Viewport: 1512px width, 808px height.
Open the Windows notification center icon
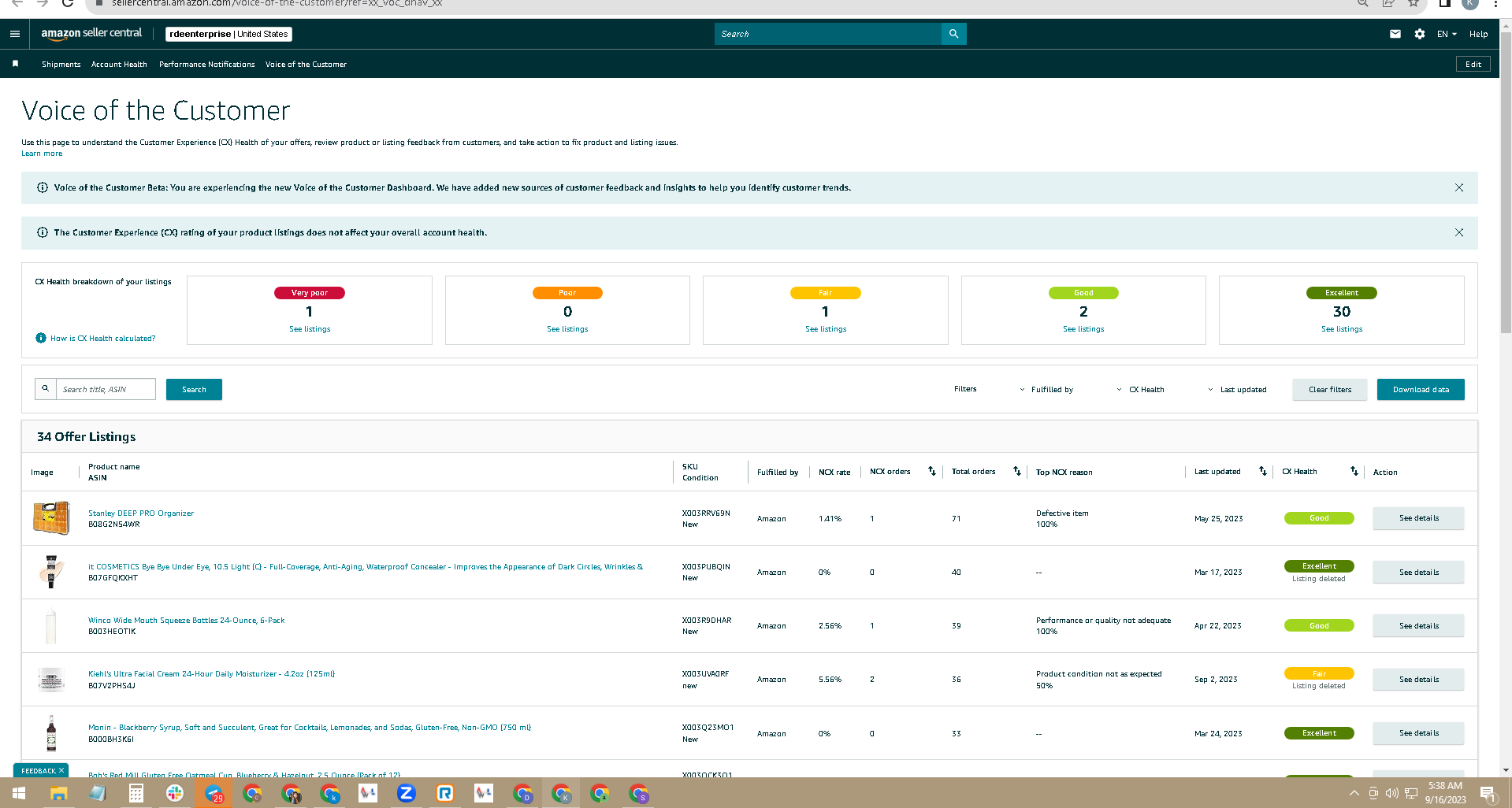[1488, 794]
